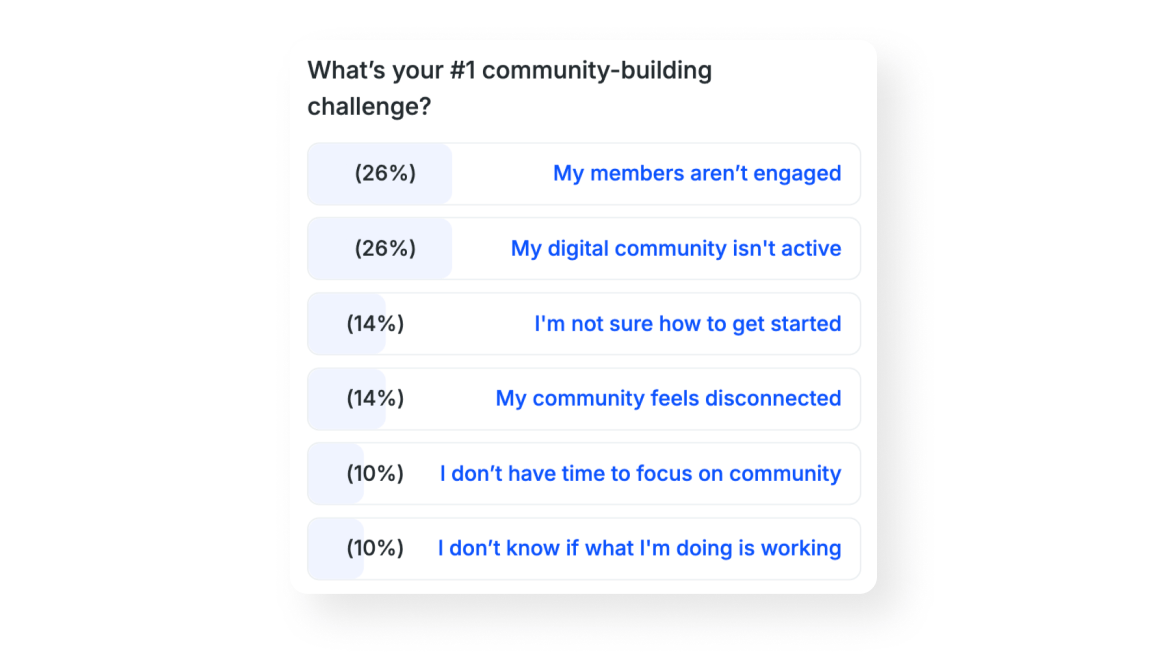The width and height of the screenshot is (1168, 660).
Task: Choose 'My digital community isn't active' option
Action: (675, 249)
